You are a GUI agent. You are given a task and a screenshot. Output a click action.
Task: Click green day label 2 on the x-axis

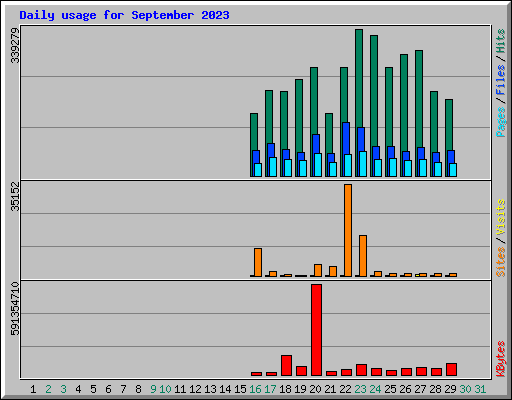coord(48,389)
